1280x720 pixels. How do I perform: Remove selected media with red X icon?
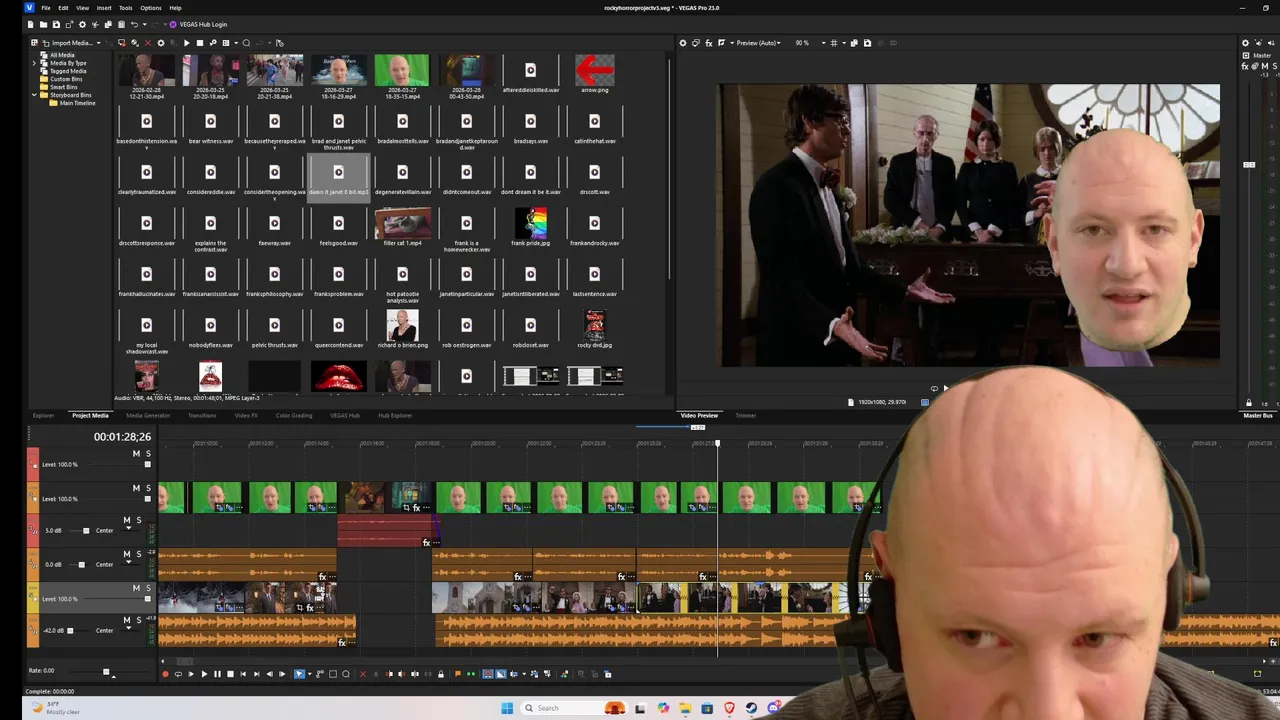(x=148, y=43)
